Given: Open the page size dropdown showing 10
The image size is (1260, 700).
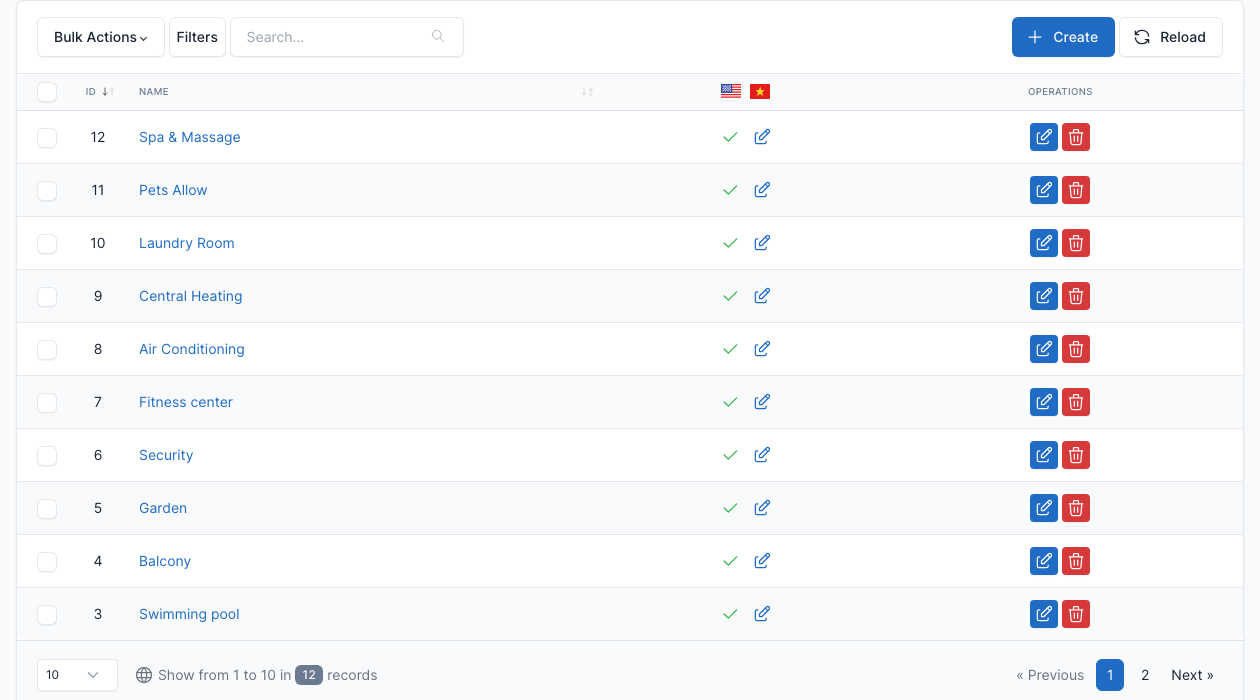Looking at the screenshot, I should 77,675.
